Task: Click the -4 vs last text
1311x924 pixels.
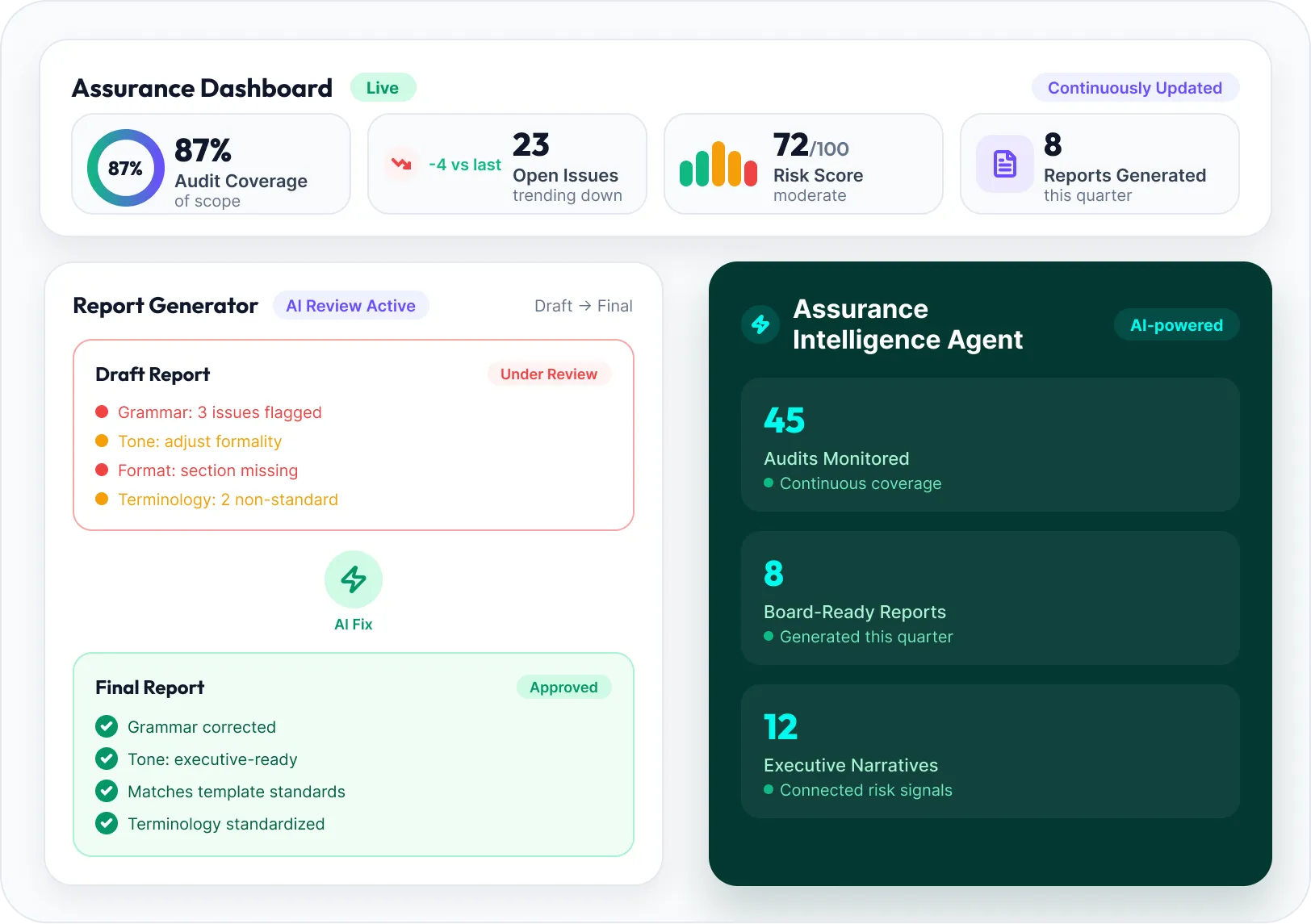Action: 465,165
